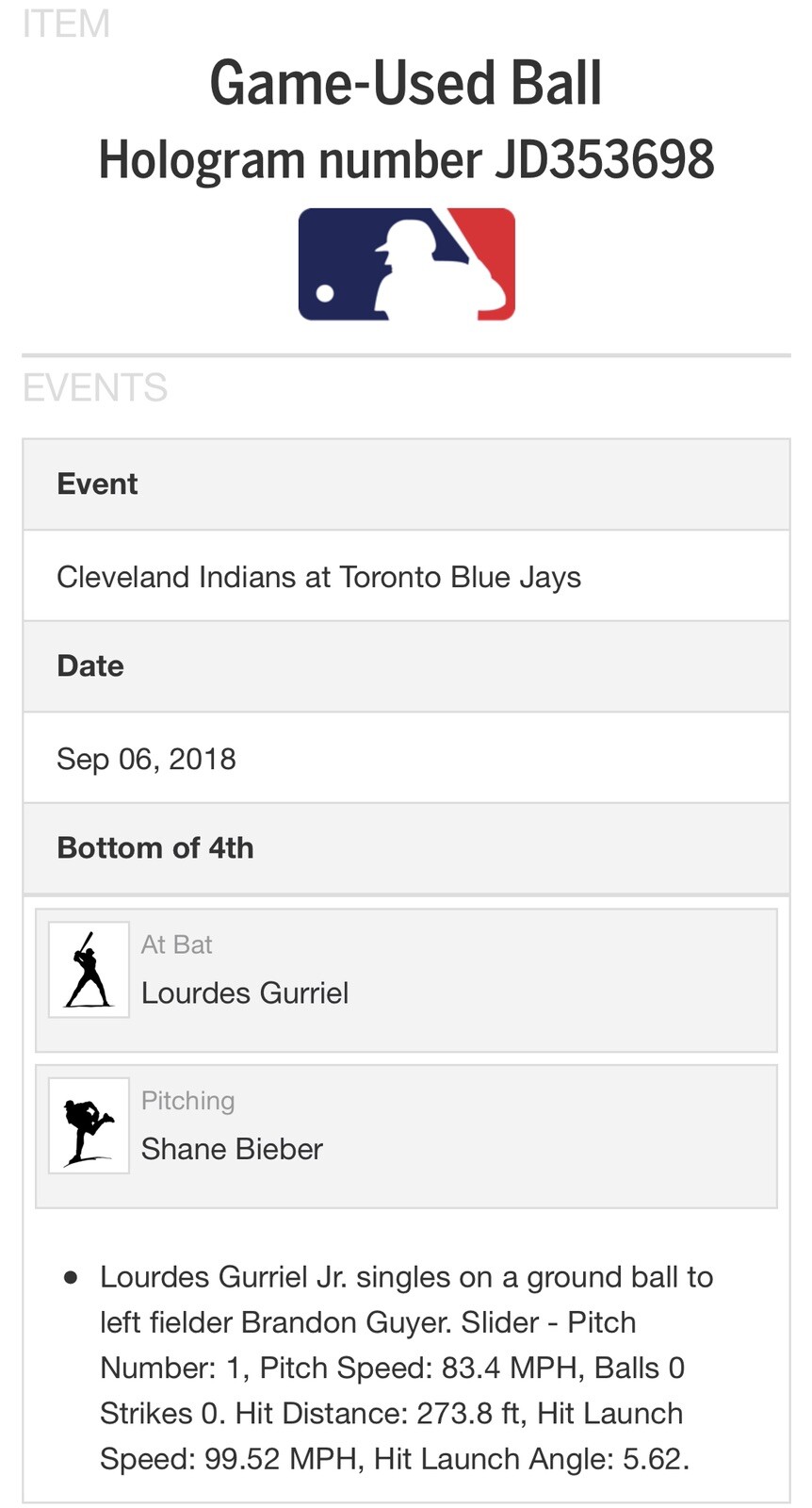Click the batter silhouette icon
The image size is (812, 1508).
[x=89, y=970]
